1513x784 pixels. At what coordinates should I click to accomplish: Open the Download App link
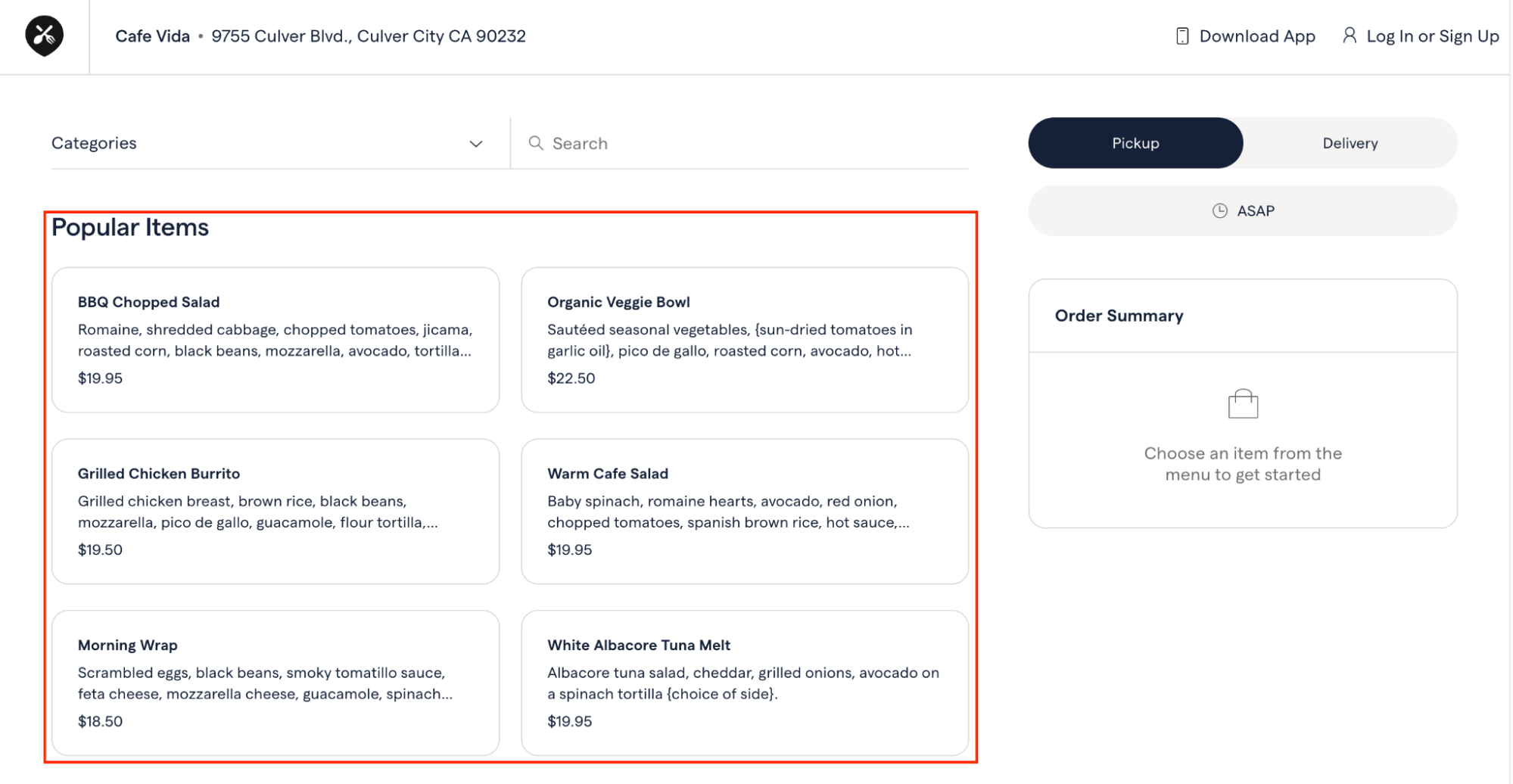(1256, 36)
